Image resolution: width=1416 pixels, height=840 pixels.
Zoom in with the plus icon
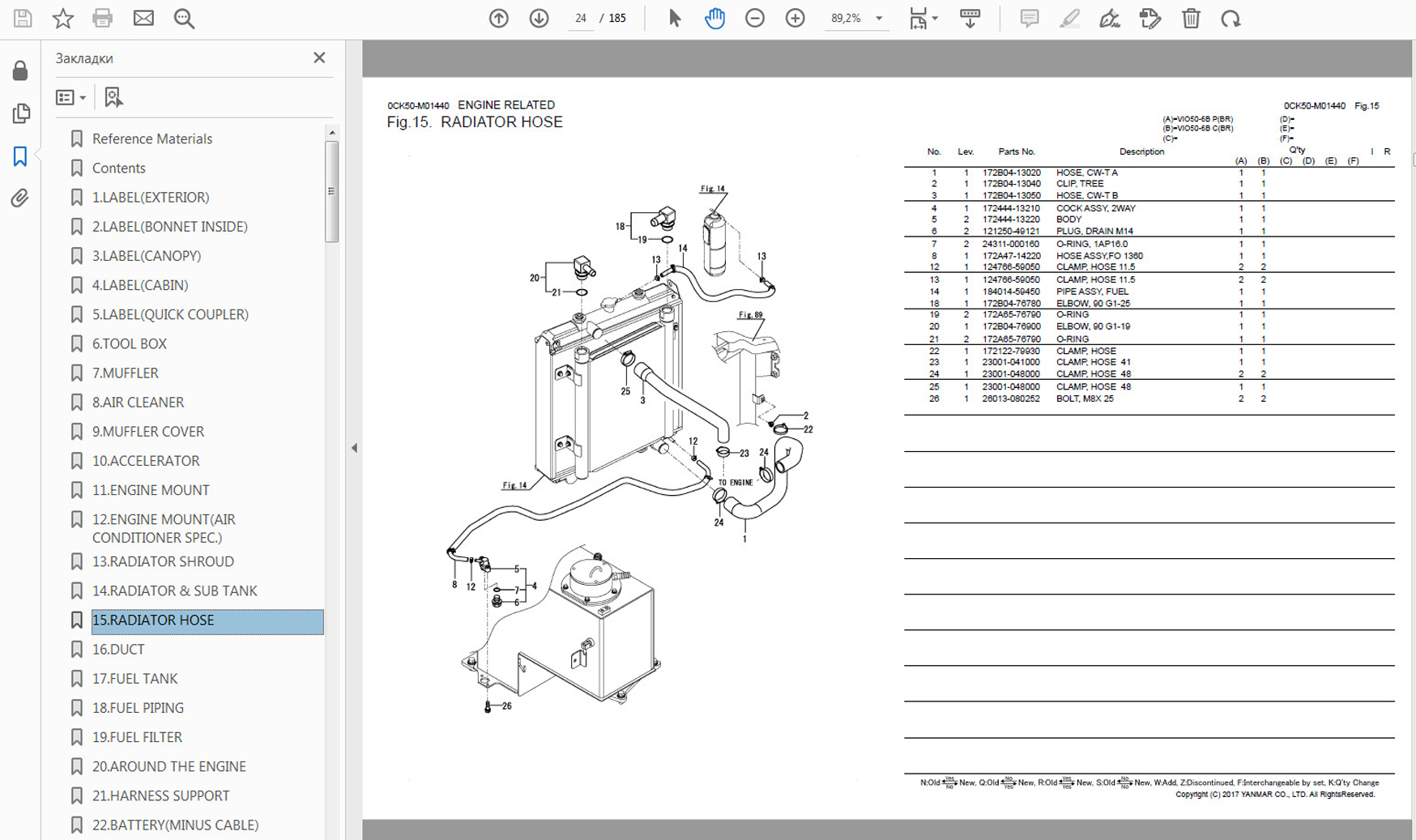pos(795,18)
